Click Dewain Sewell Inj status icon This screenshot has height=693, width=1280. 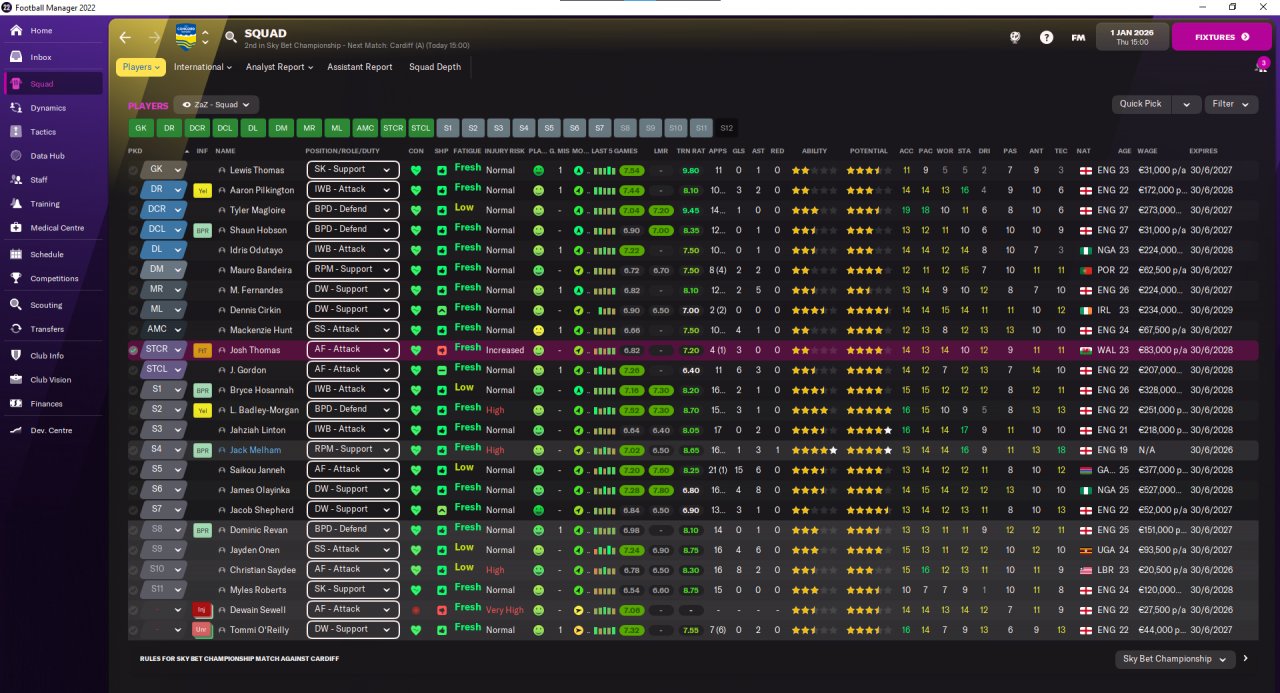coord(202,610)
